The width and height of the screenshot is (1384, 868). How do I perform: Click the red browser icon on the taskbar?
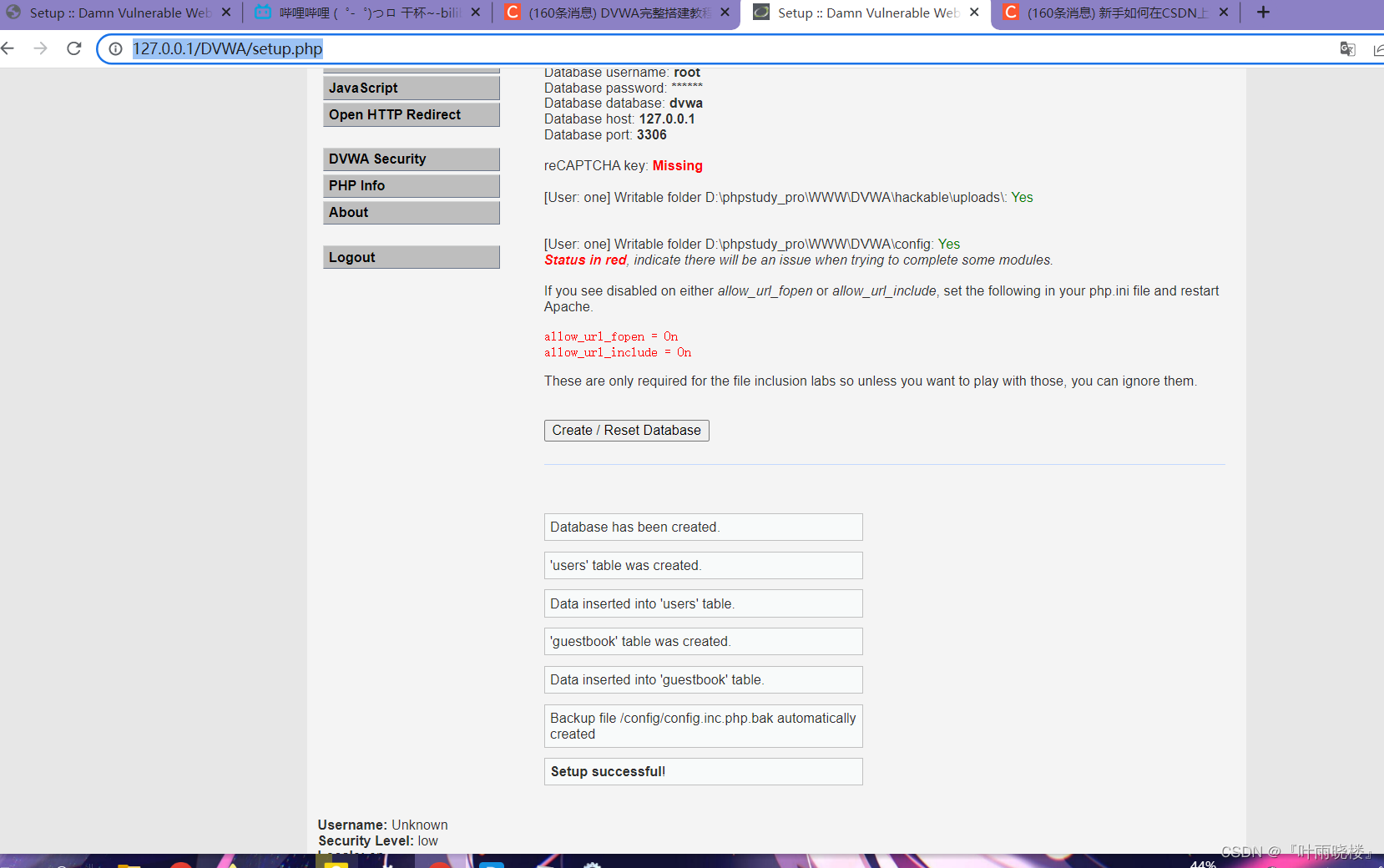click(x=440, y=864)
